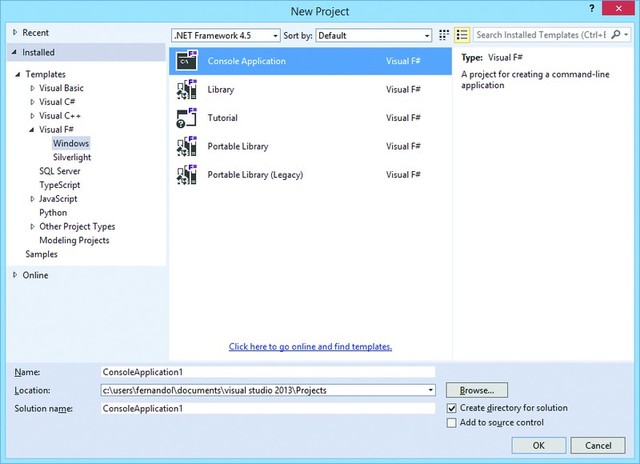The width and height of the screenshot is (640, 464).
Task: Expand the JavaScript node
Action: point(32,199)
